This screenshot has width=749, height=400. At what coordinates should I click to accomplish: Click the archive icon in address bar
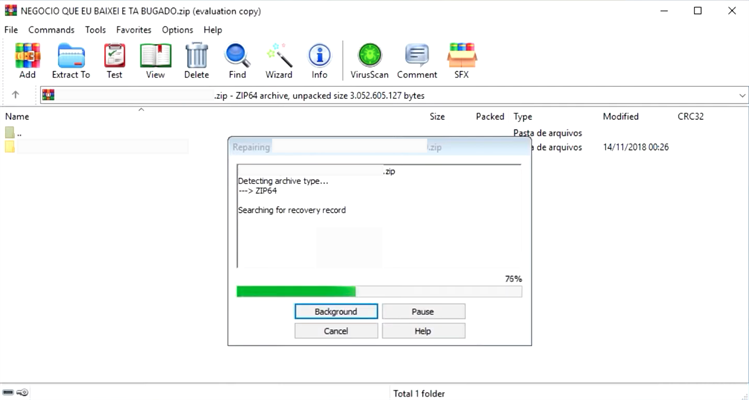[x=48, y=95]
